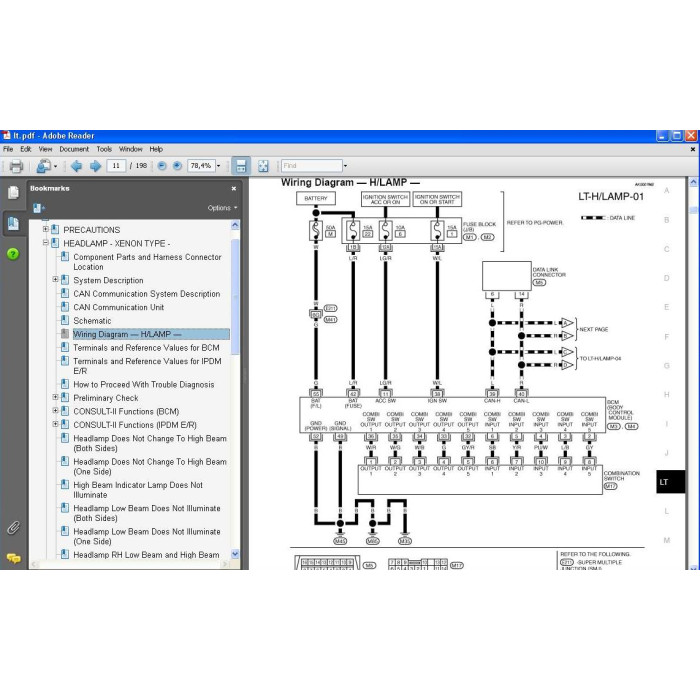This screenshot has height=700, width=700.
Task: Click the zoom out minus button
Action: click(x=162, y=166)
